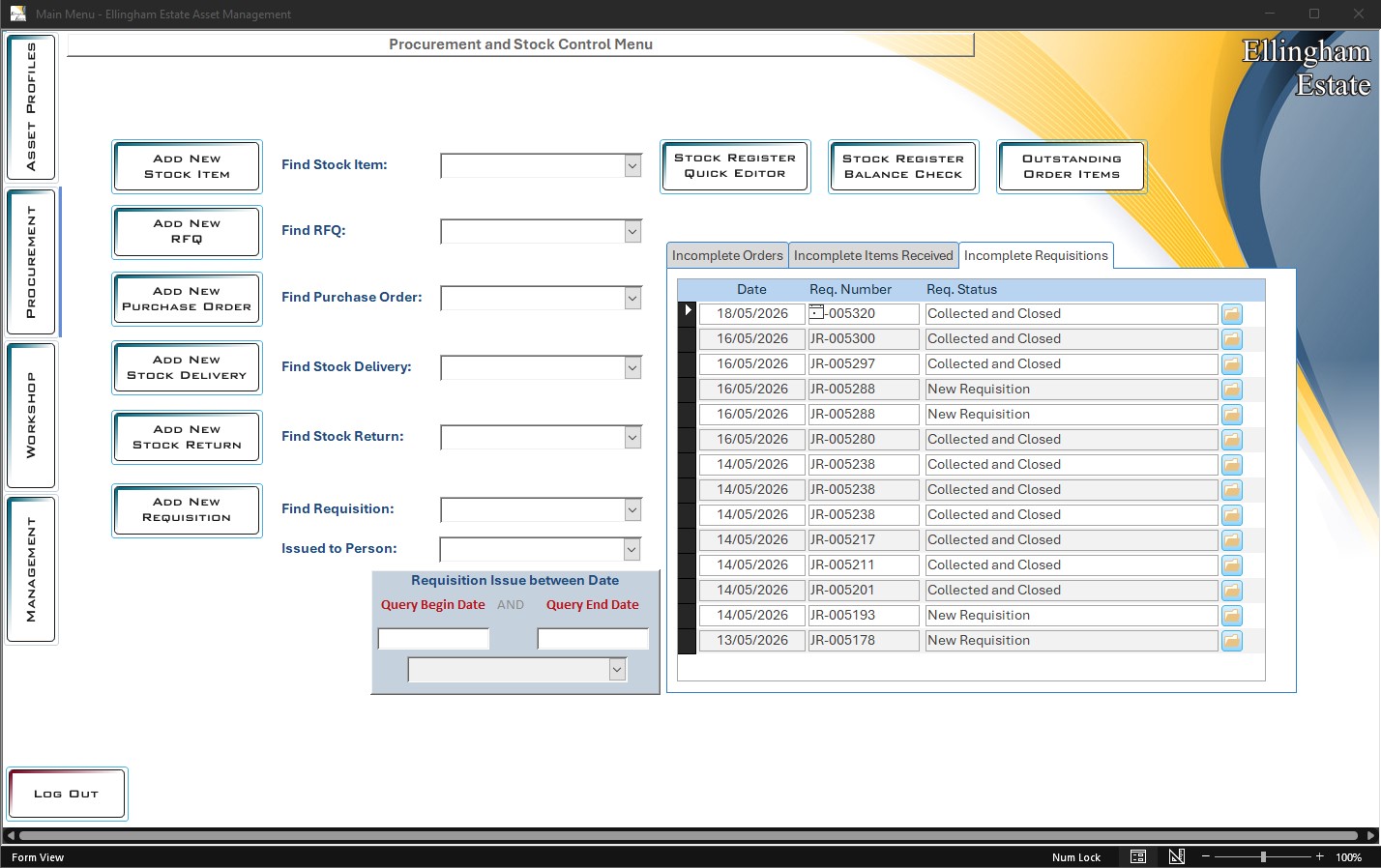1381x868 pixels.
Task: Click New Requisition status for JR-005178
Action: click(x=1072, y=641)
